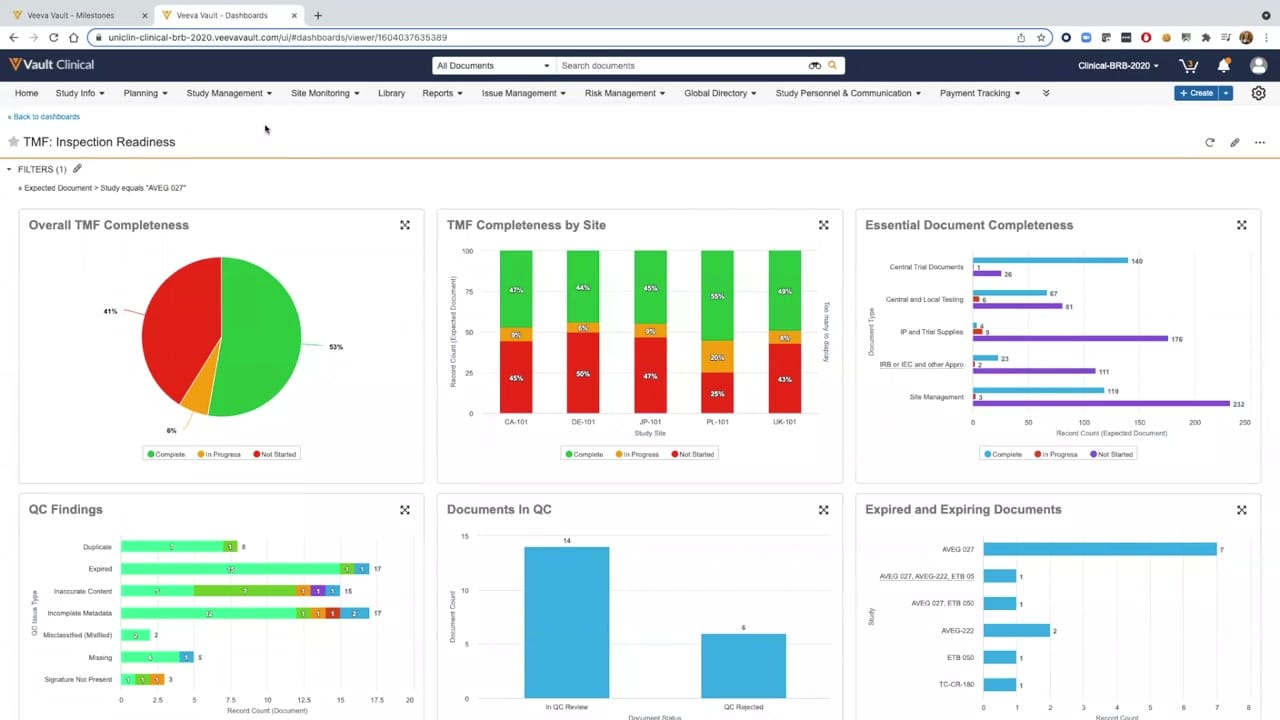Edit filters with the pencil icon

click(77, 169)
